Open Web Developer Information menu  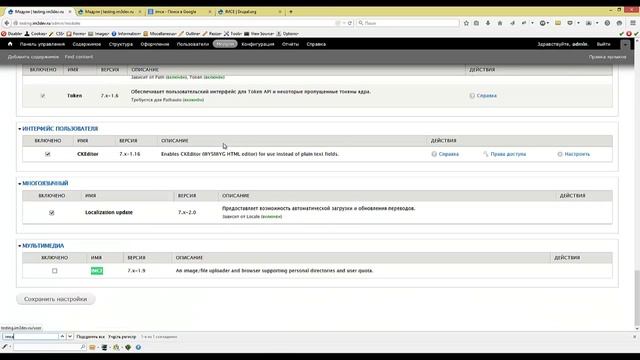[x=126, y=34]
